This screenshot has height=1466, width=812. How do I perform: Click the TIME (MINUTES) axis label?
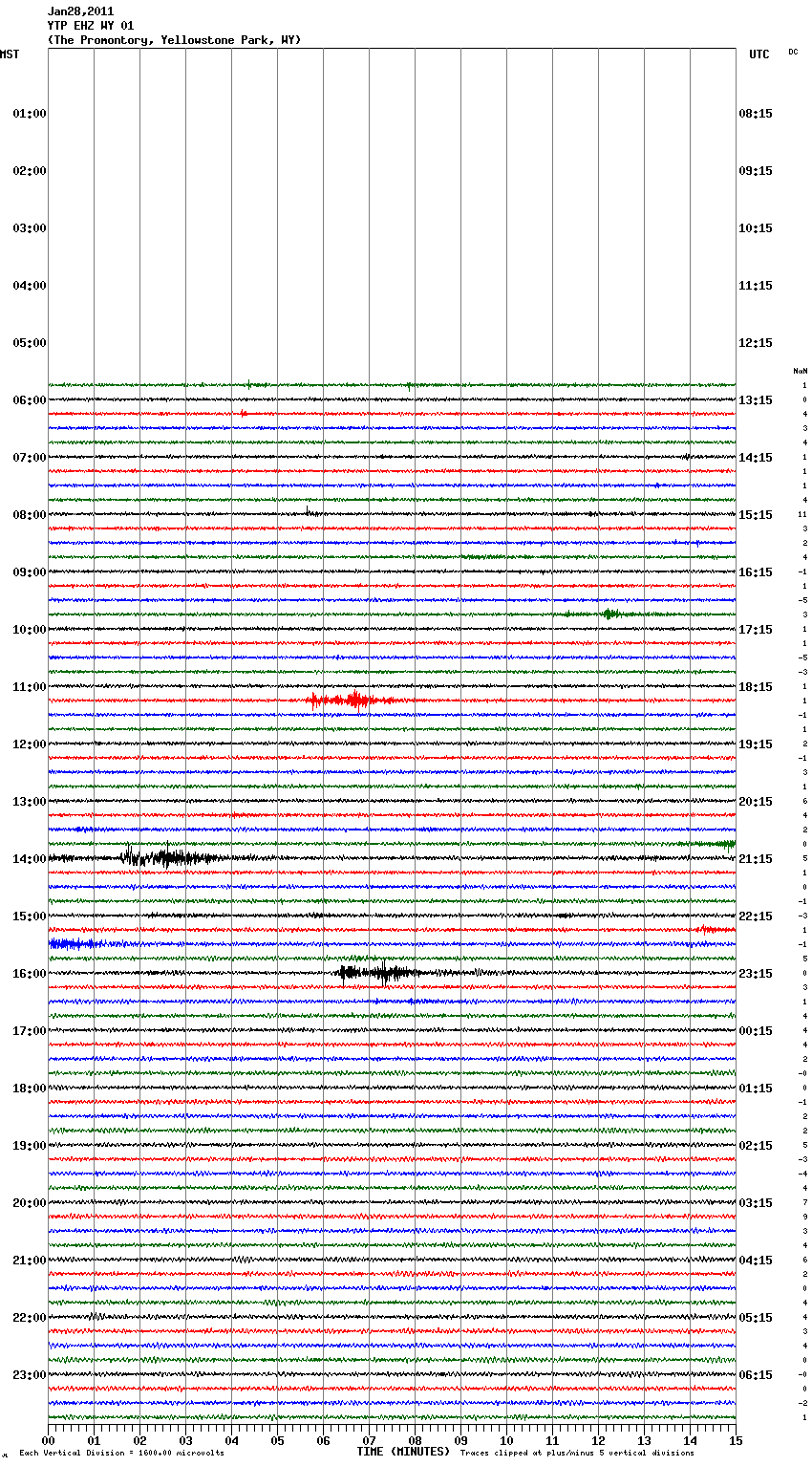point(403,1452)
